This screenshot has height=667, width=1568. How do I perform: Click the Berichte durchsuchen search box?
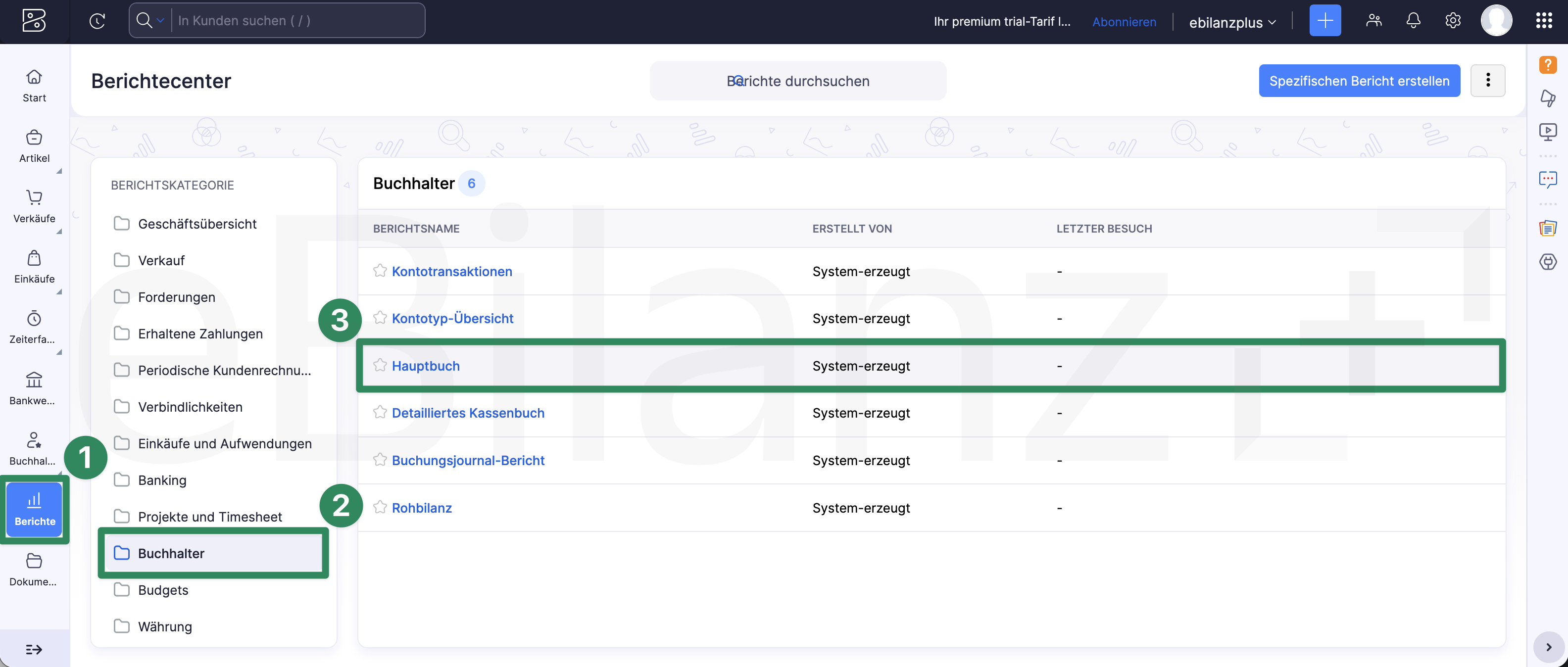click(x=797, y=80)
